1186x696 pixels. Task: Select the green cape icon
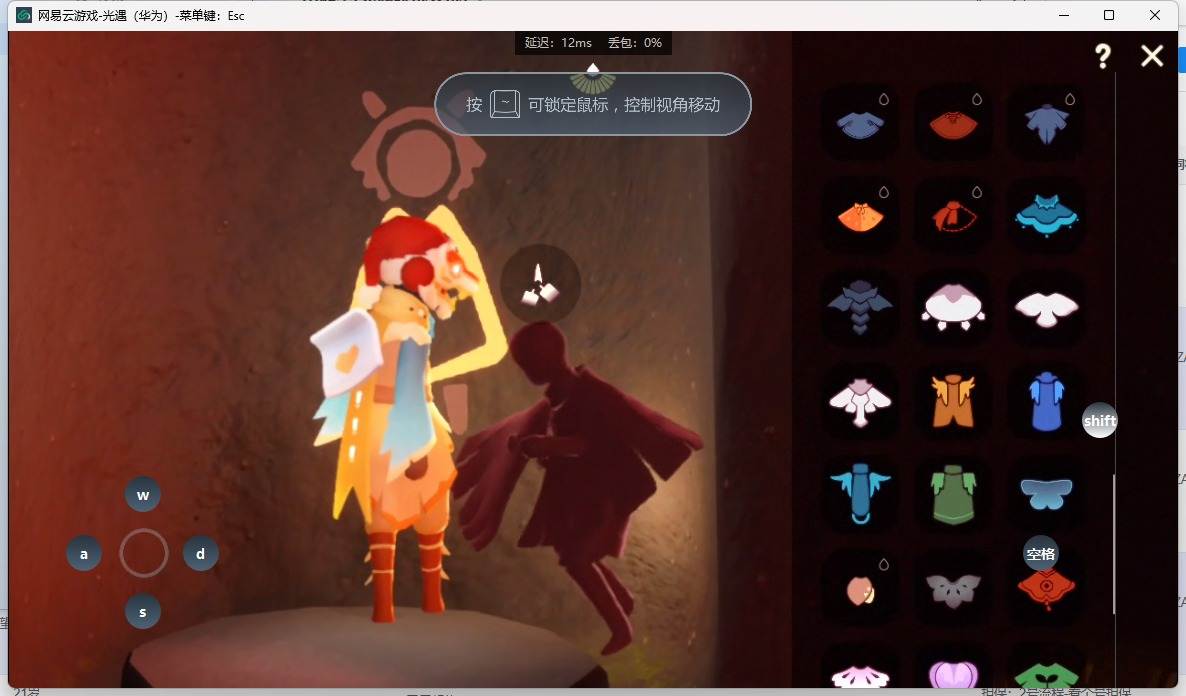click(953, 495)
